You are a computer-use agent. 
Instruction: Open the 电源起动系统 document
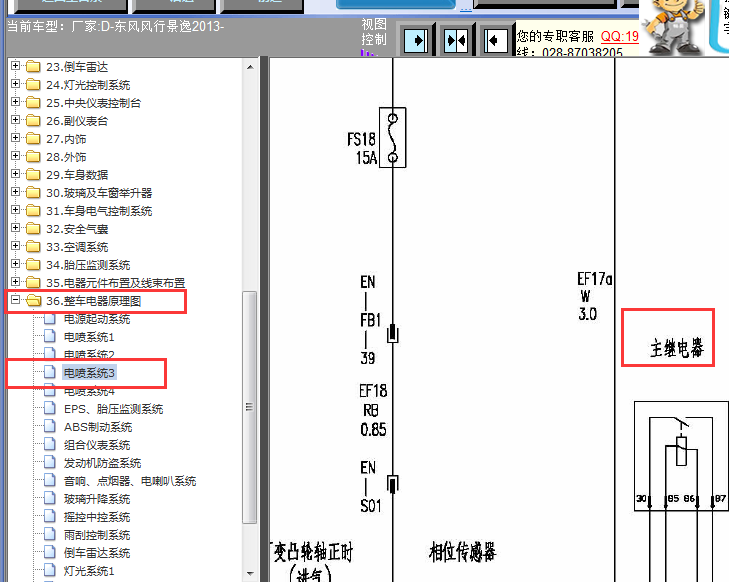(x=97, y=319)
